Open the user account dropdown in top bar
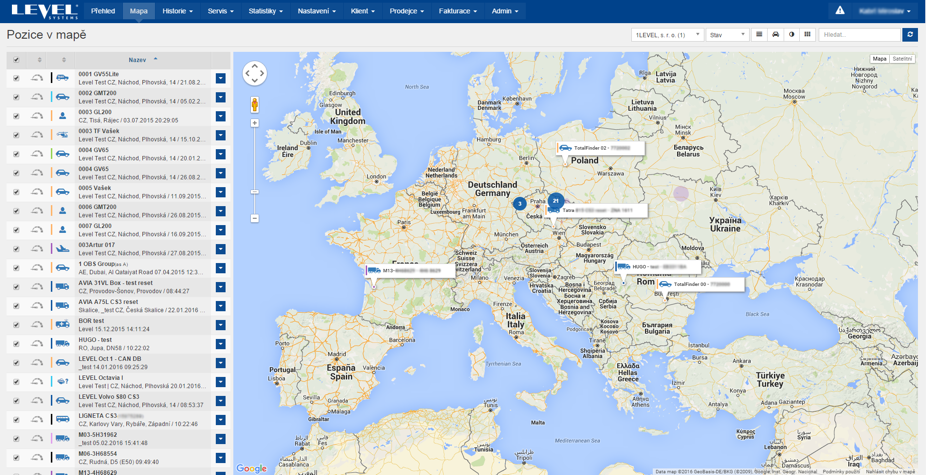Screen dimensions: 926x475 pos(884,11)
